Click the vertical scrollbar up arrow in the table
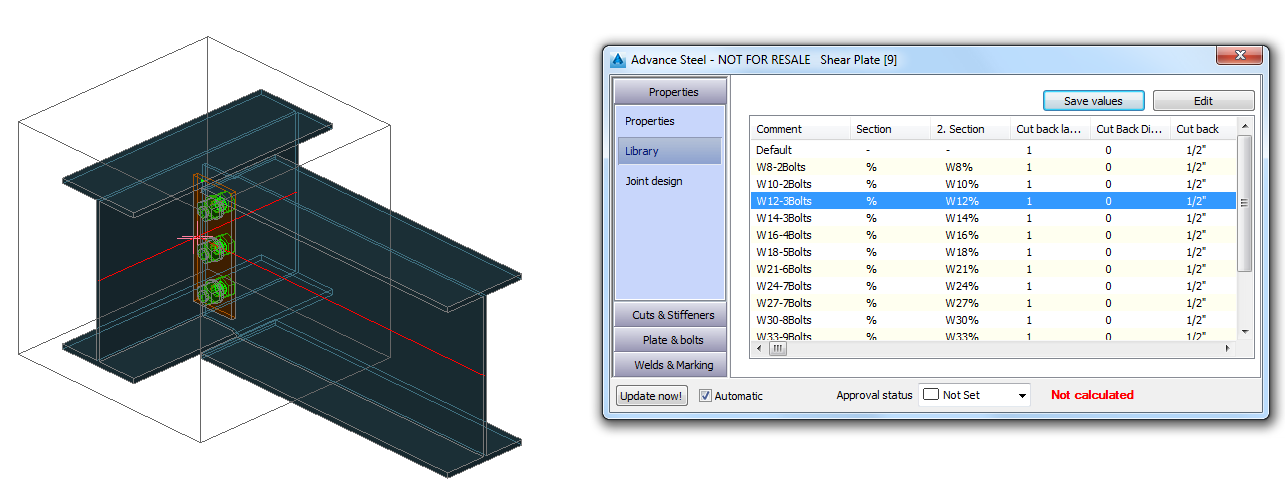The height and width of the screenshot is (490, 1285). pos(1245,126)
